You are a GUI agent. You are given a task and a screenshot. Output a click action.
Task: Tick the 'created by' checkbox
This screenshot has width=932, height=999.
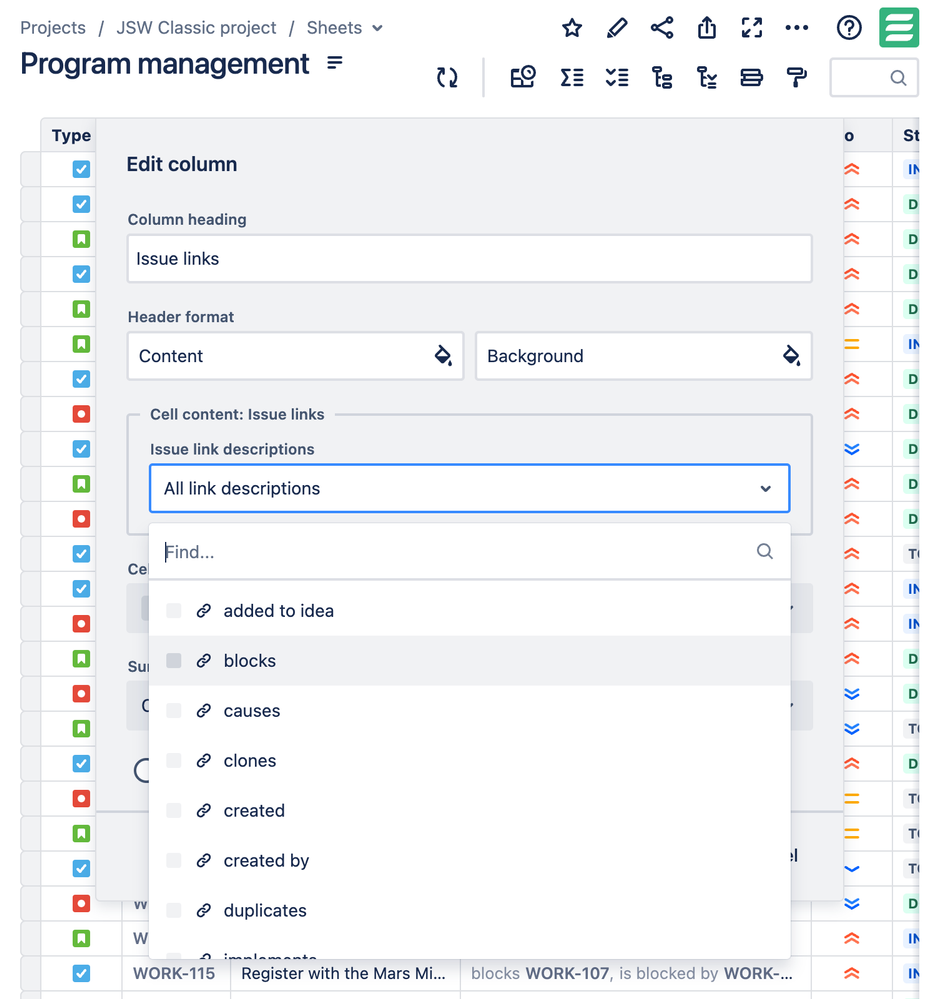[173, 860]
